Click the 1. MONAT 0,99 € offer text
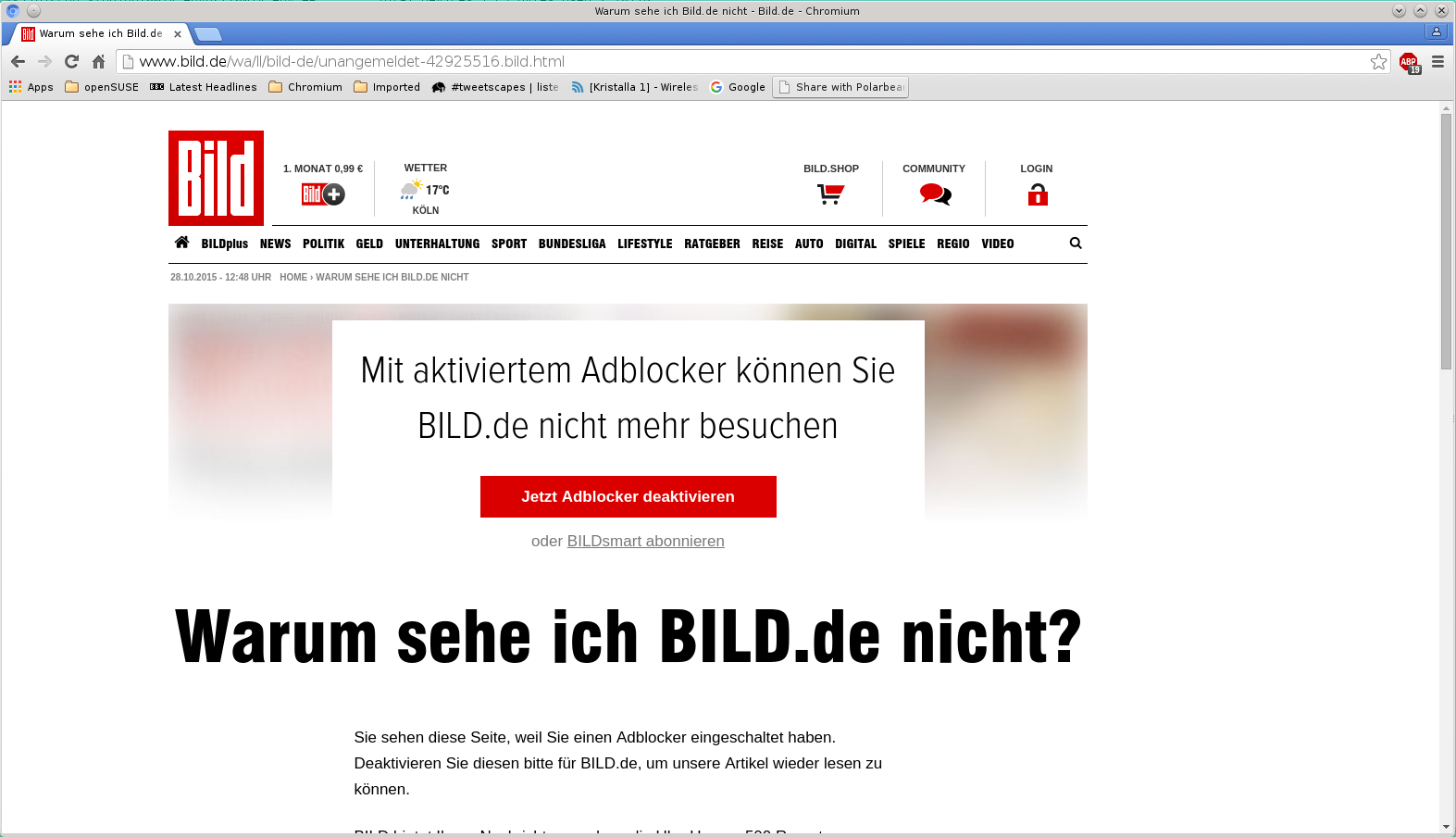The width and height of the screenshot is (1456, 837). click(x=323, y=169)
